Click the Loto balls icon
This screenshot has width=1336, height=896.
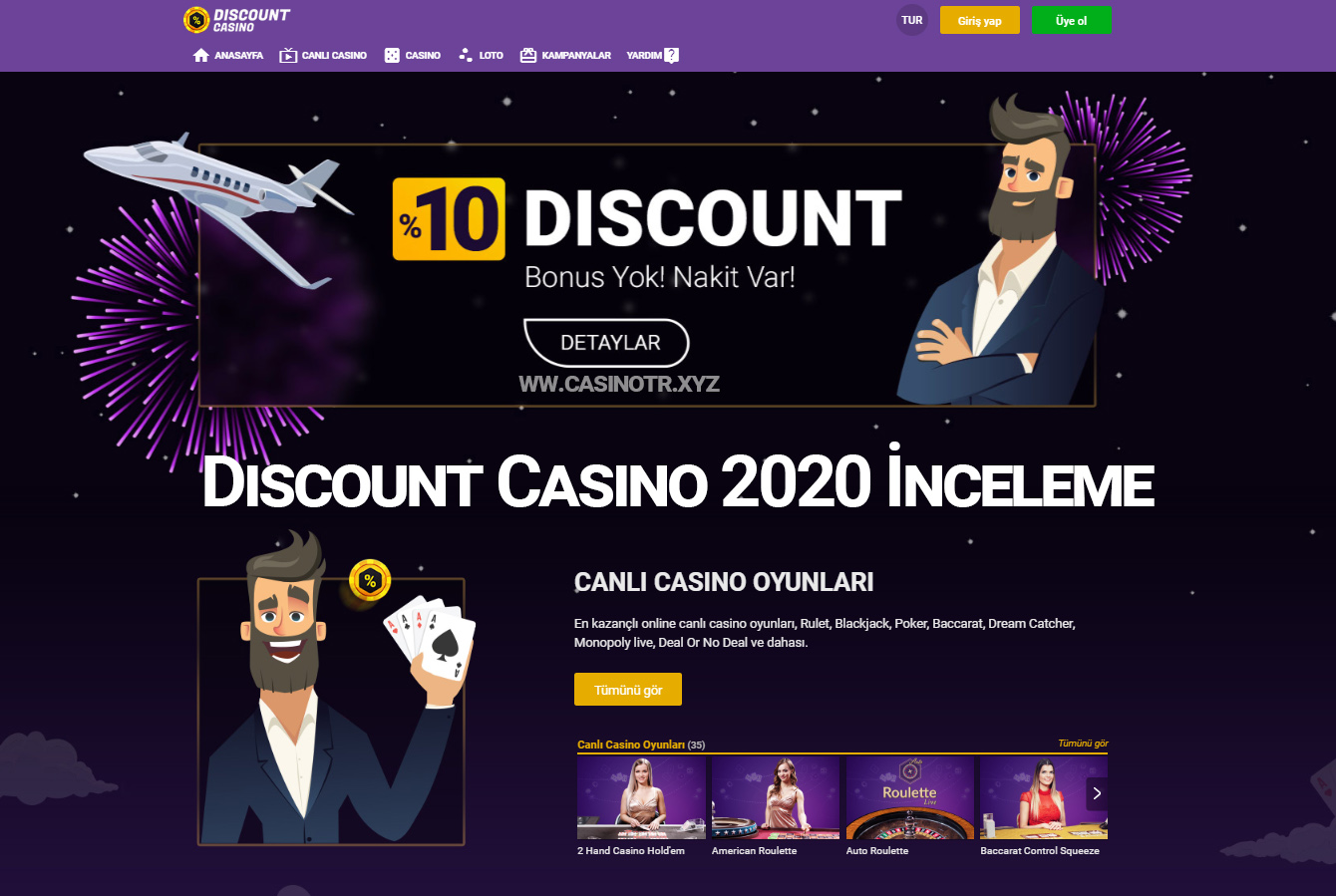click(466, 56)
